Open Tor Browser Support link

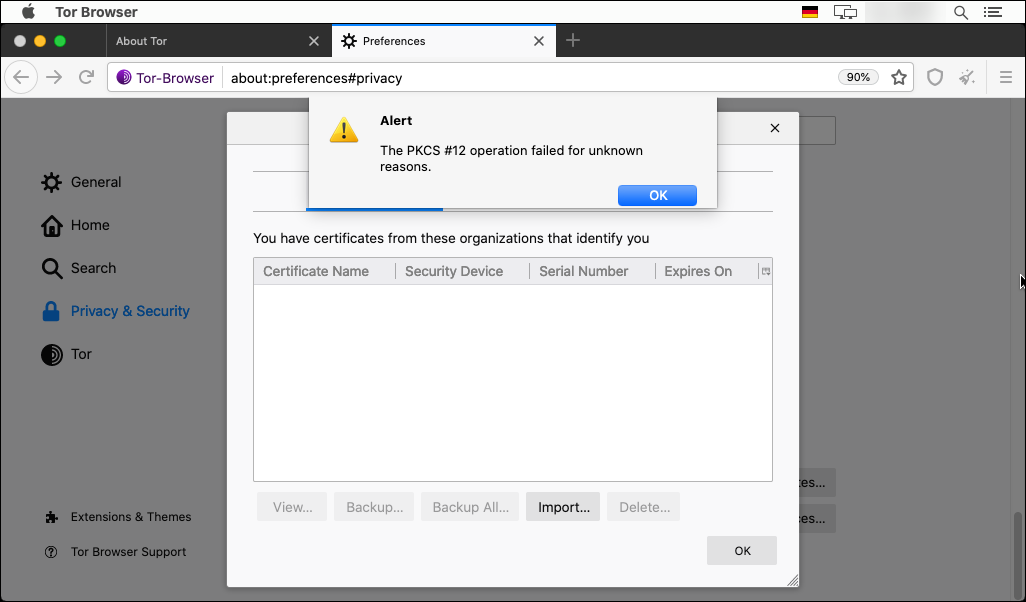[x=128, y=552]
